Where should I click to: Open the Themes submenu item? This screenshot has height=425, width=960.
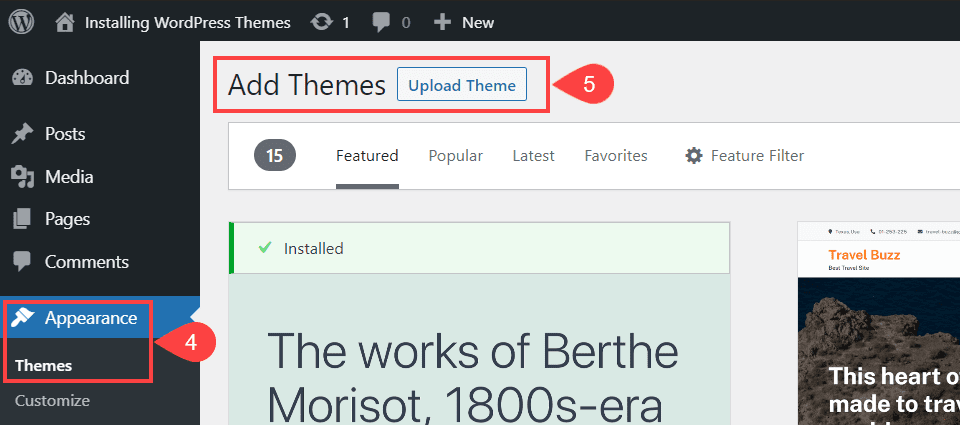(x=43, y=366)
